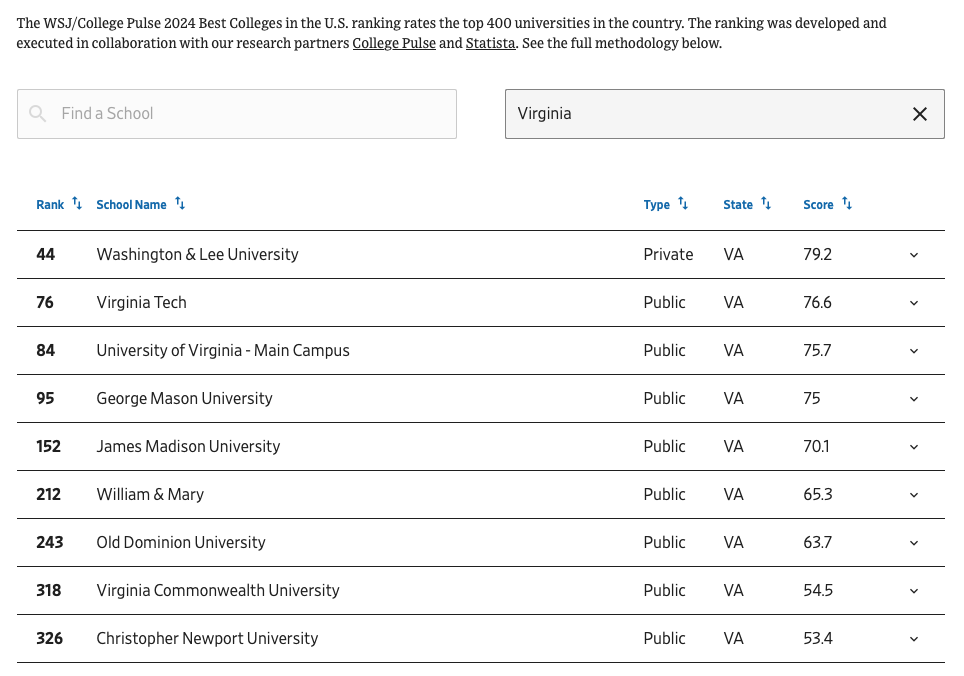Click Public type in Virginia Tech row

pyautogui.click(x=664, y=302)
